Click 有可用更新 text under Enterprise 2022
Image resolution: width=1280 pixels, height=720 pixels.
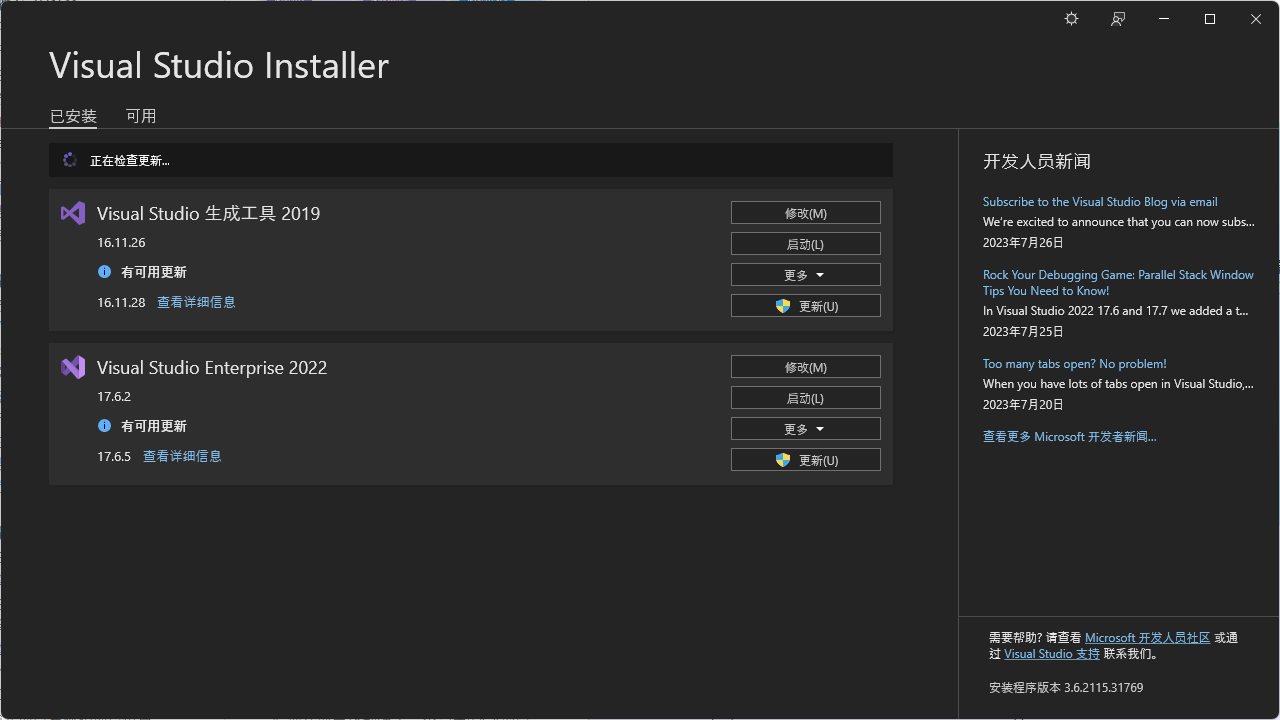click(154, 426)
